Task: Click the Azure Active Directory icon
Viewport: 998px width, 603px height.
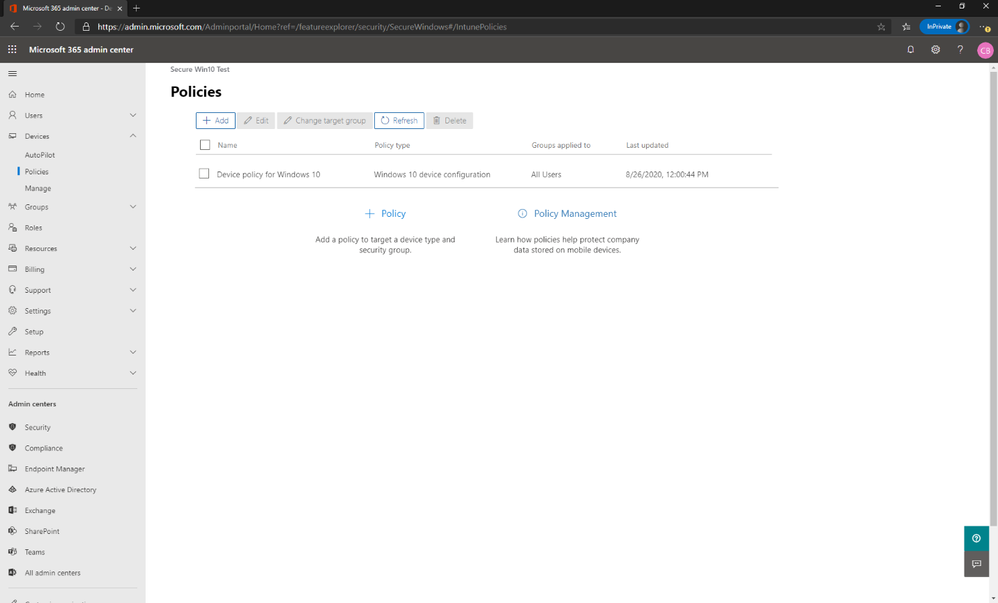Action: point(12,490)
